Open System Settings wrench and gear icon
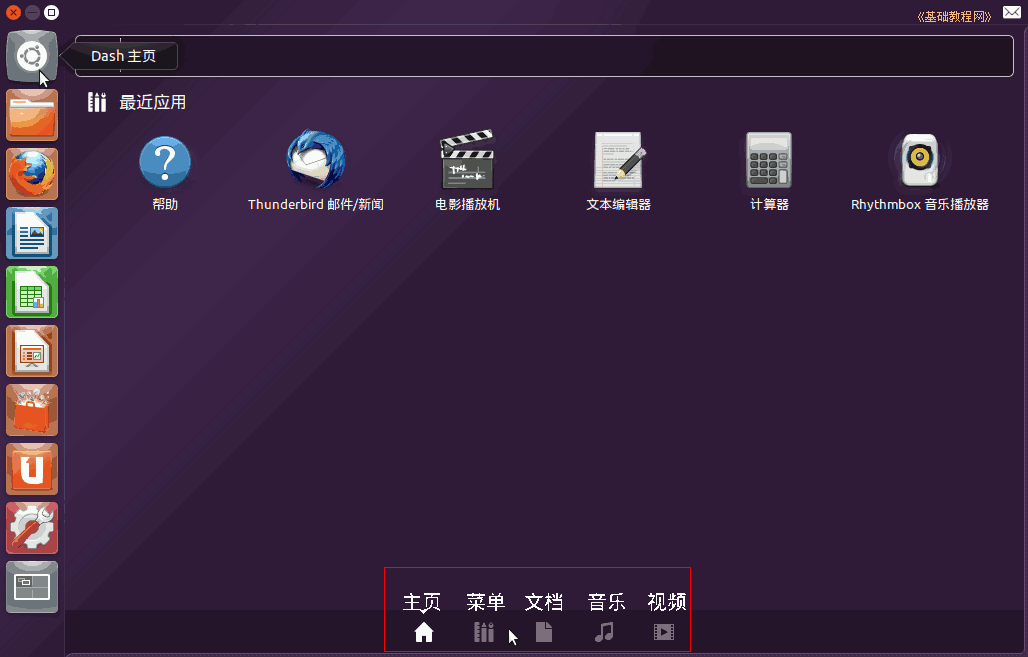Screen dimensions: 1028x657 pyautogui.click(x=32, y=528)
